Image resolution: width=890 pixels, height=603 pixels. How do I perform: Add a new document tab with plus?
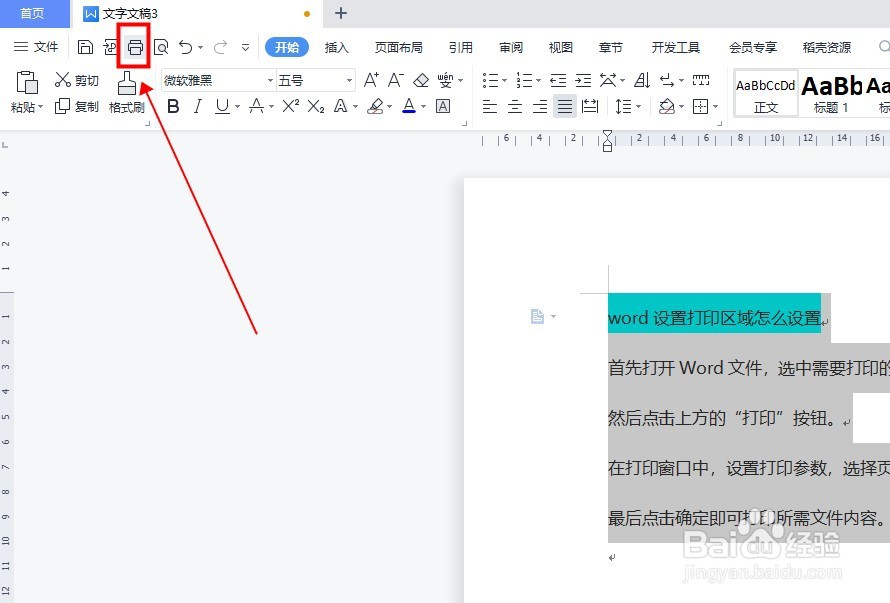point(341,13)
